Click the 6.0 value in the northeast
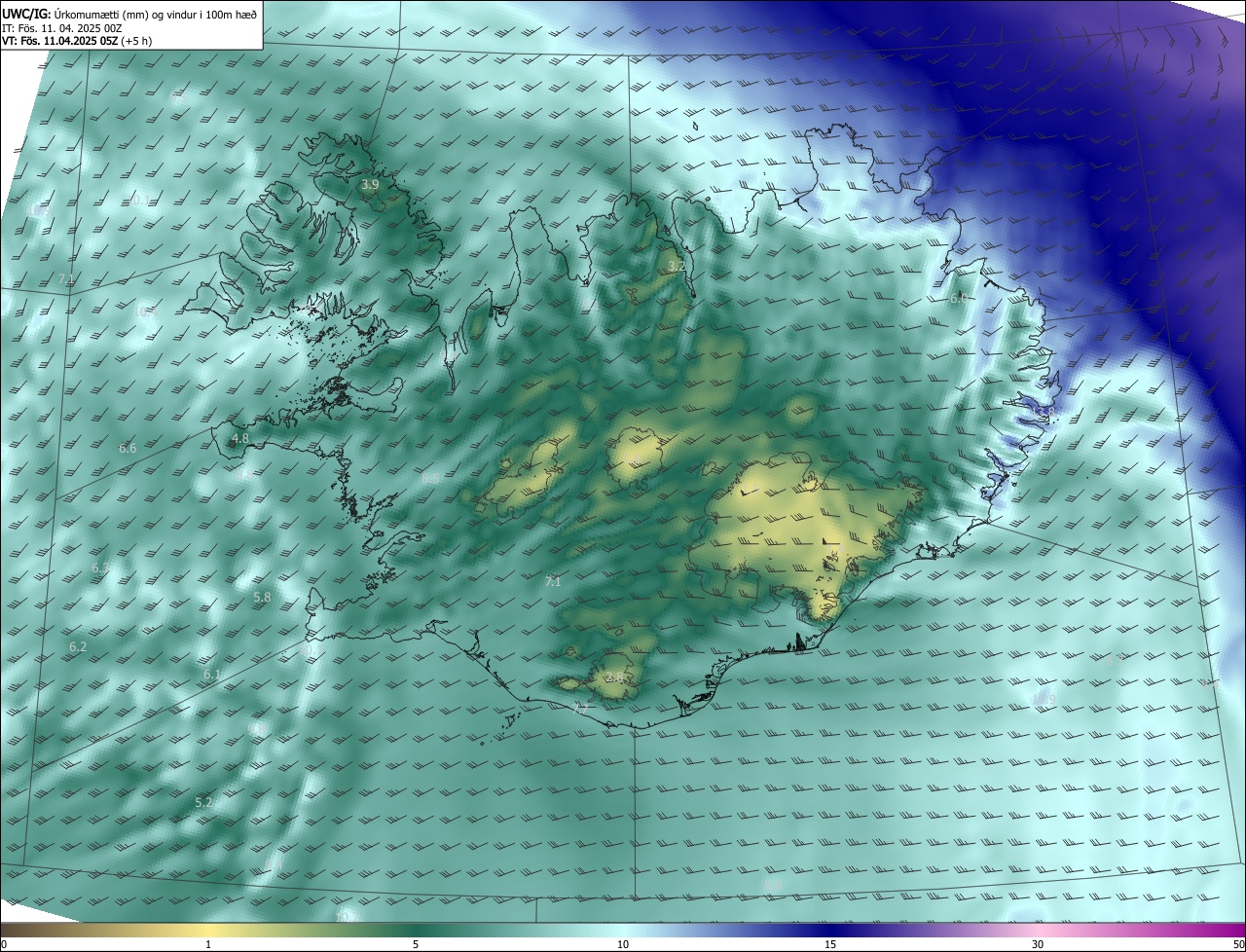 point(959,299)
